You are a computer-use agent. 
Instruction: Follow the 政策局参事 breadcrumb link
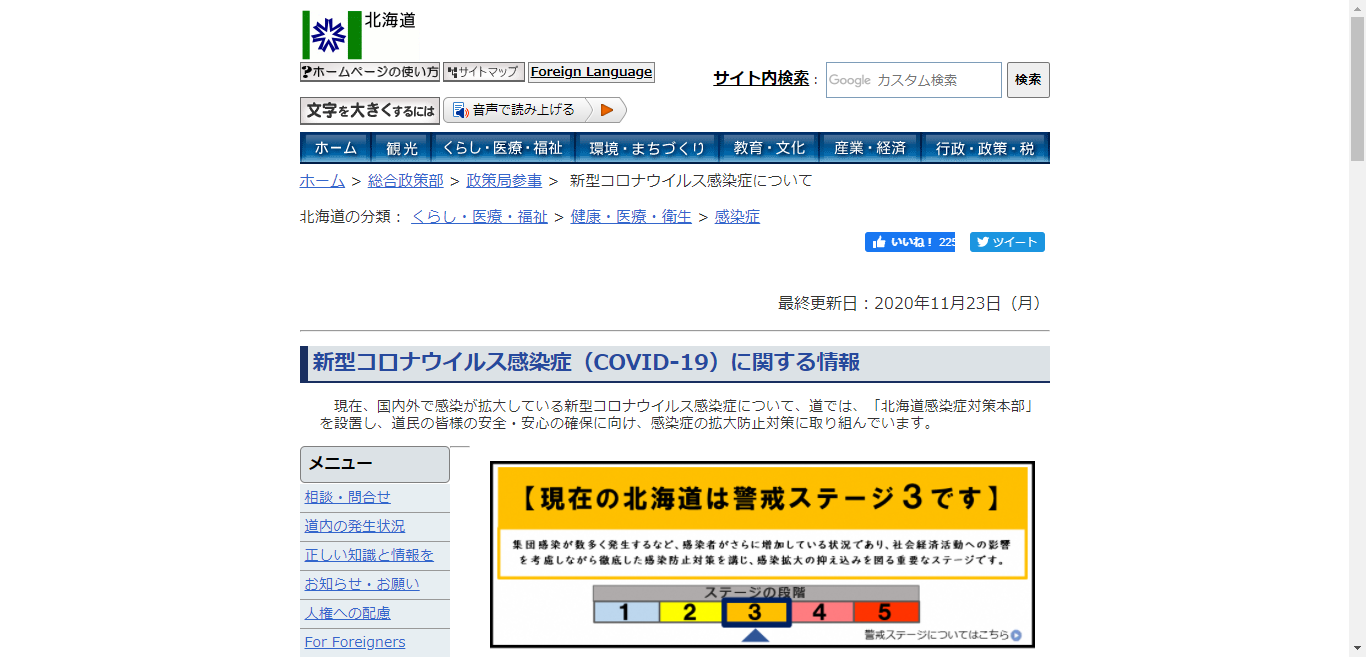click(x=504, y=181)
